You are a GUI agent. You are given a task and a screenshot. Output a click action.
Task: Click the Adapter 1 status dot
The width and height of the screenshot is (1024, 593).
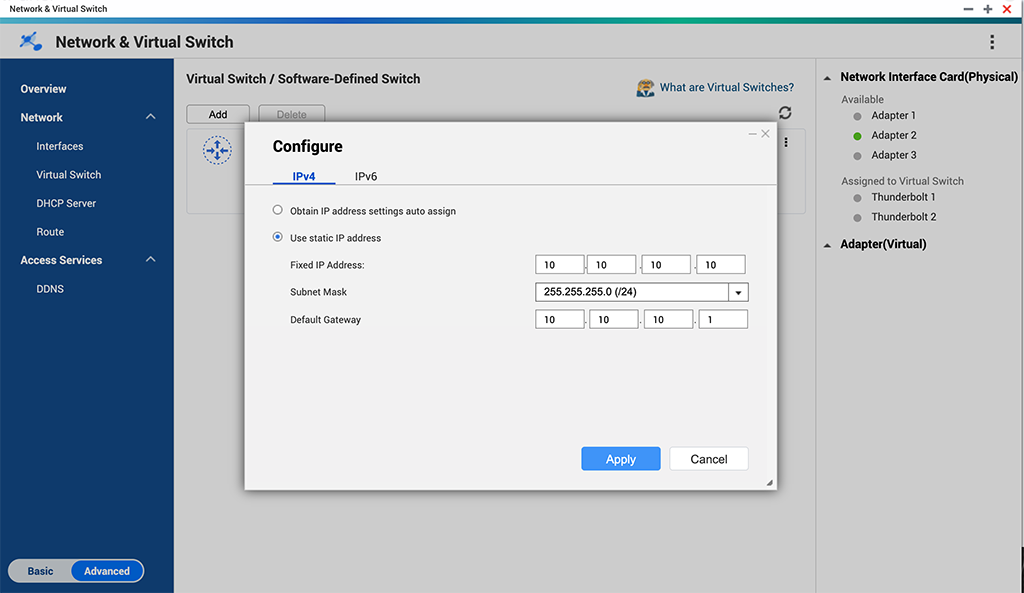point(857,116)
